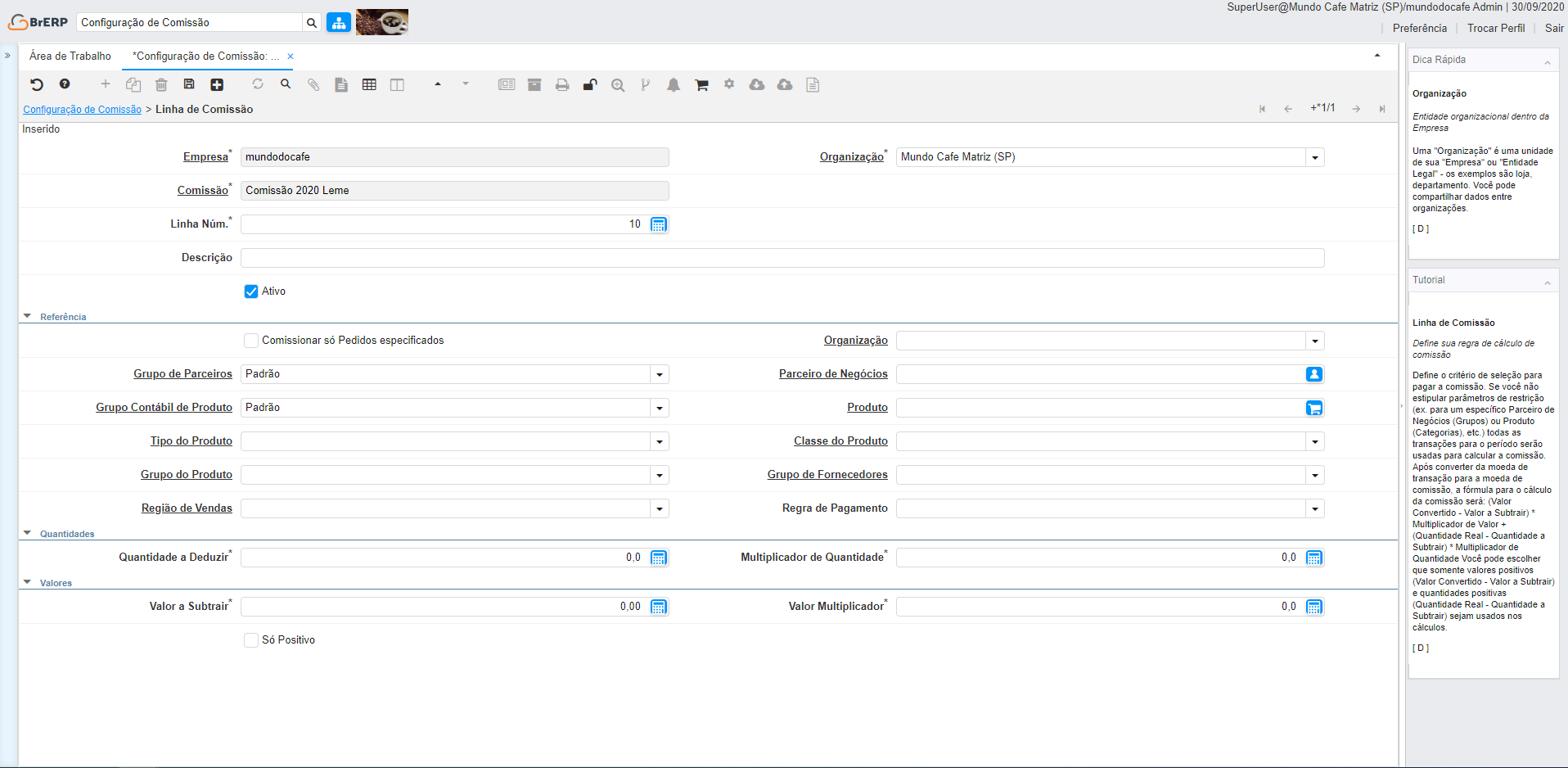
Task: Uncheck the Ativo checkbox
Action: (x=251, y=291)
